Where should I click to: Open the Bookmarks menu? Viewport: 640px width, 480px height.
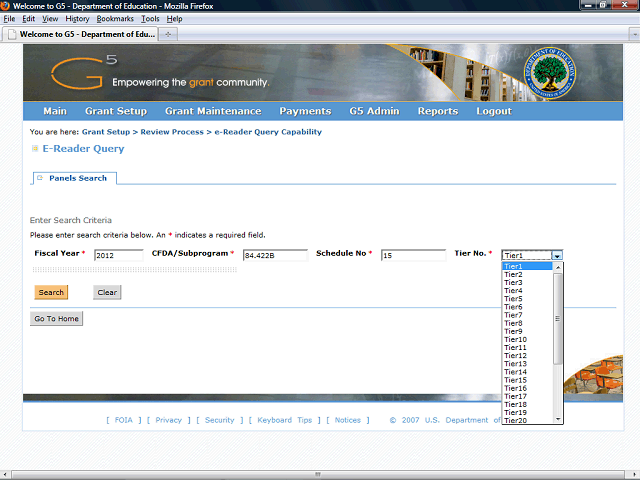point(115,19)
